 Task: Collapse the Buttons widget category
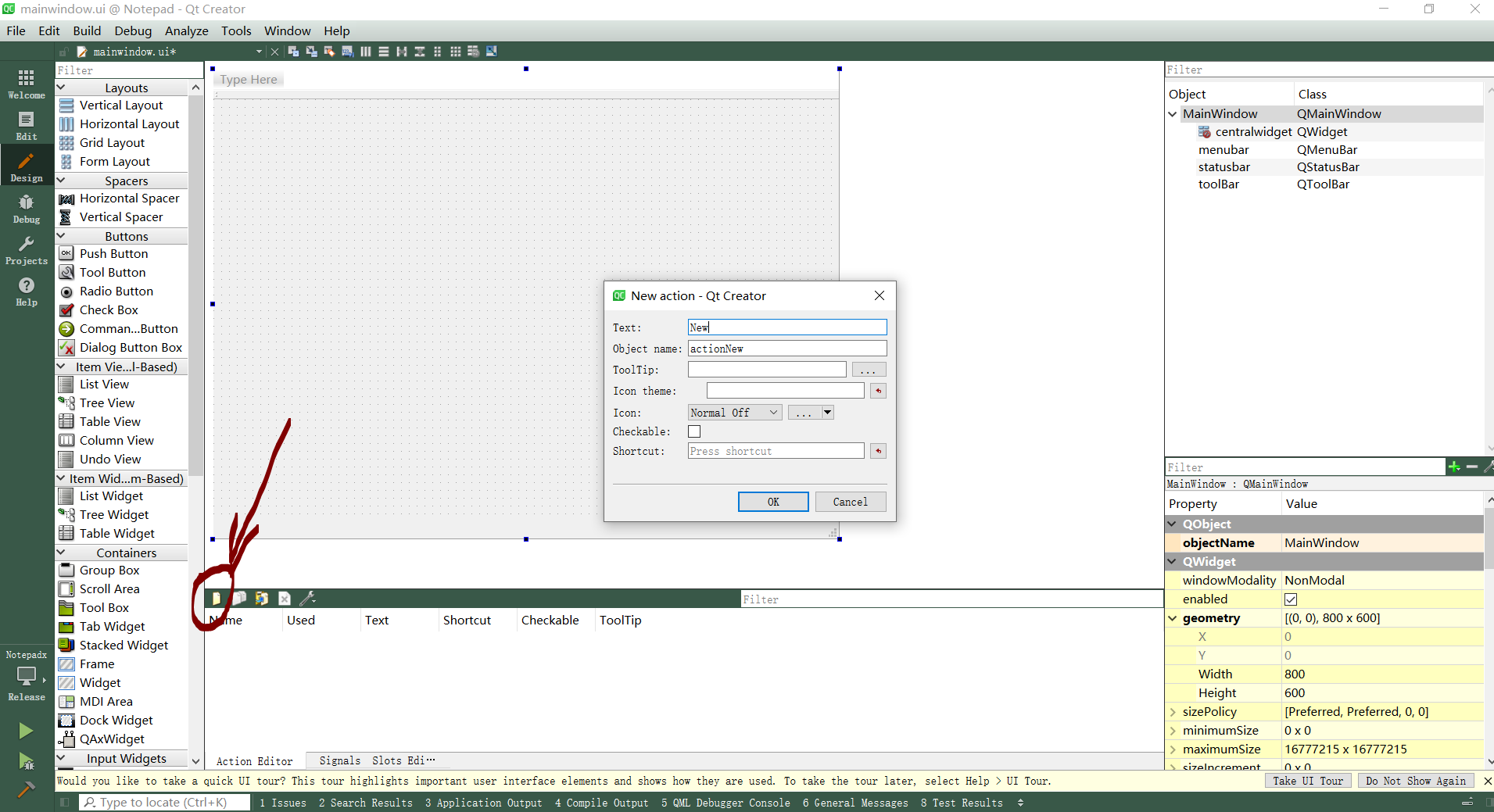click(61, 236)
